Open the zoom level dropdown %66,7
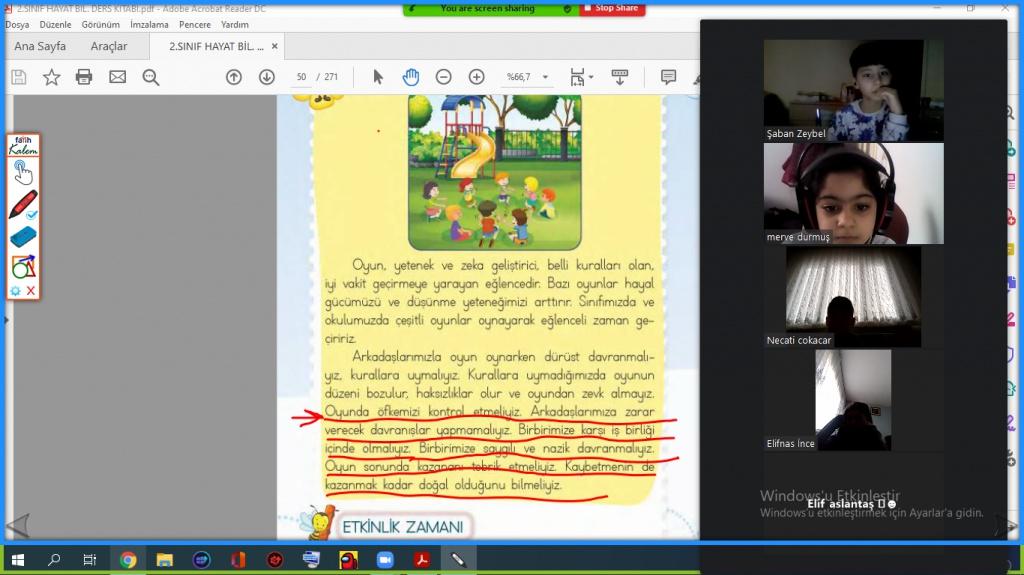The image size is (1024, 575). coord(527,77)
